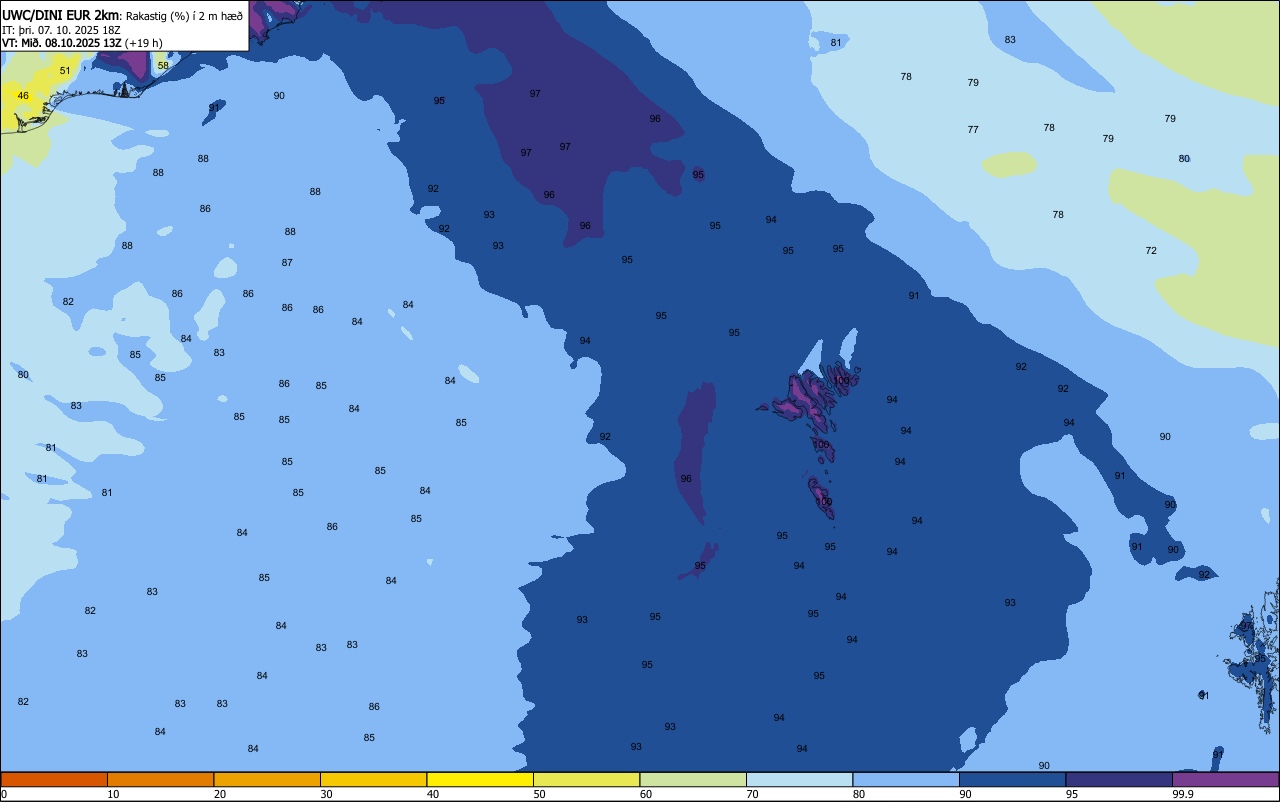This screenshot has height=802, width=1280.
Task: Click the humidity value '72' on the map
Action: point(1151,251)
